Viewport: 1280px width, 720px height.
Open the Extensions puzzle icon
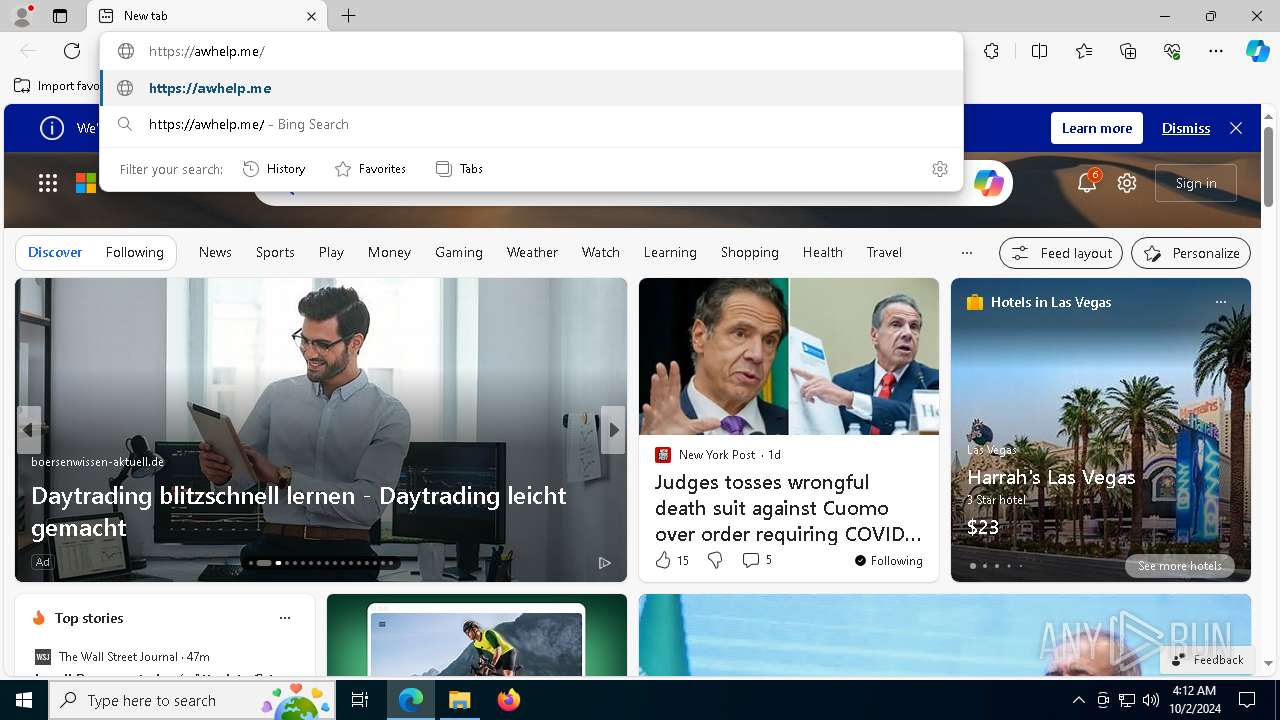[991, 51]
